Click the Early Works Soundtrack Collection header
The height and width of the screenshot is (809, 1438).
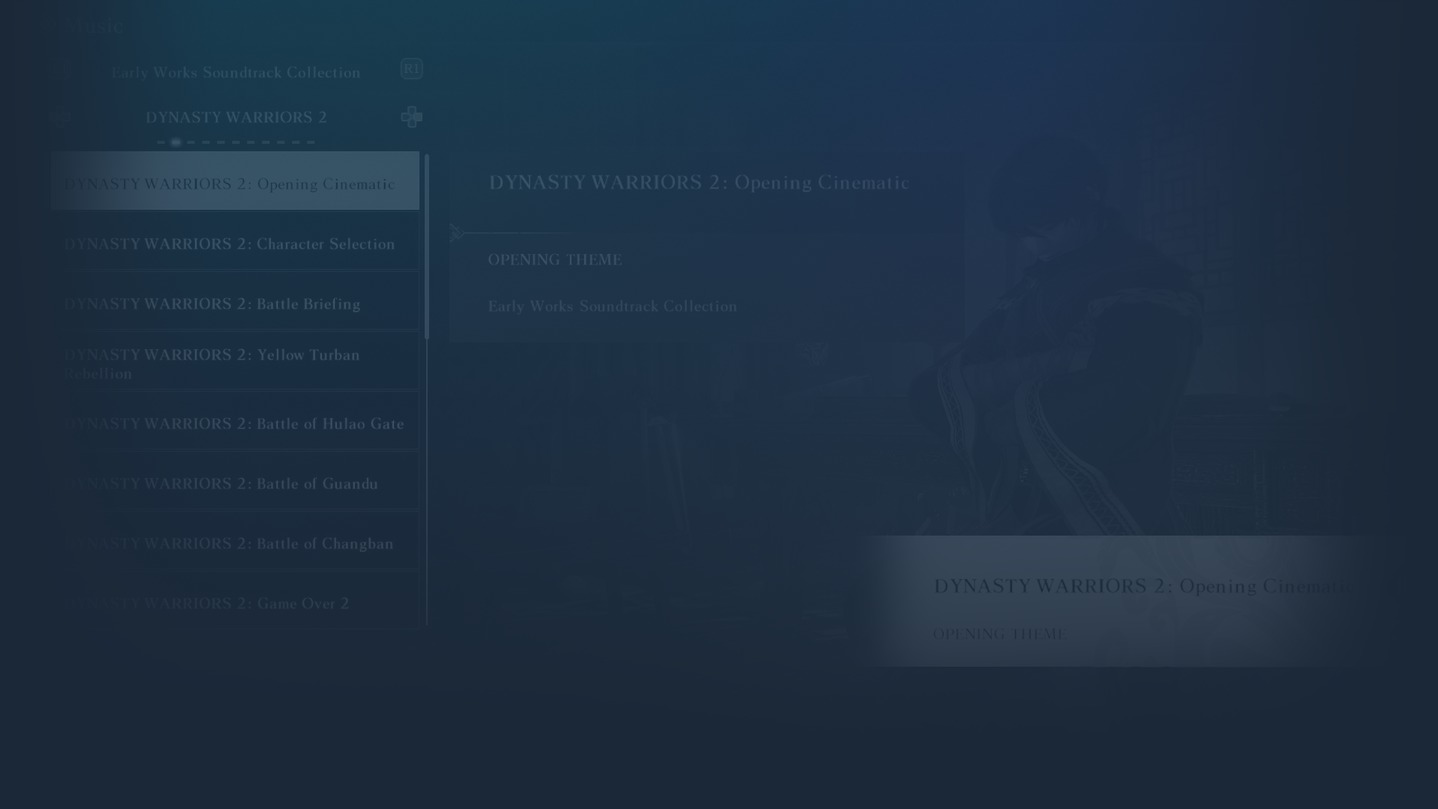(236, 72)
